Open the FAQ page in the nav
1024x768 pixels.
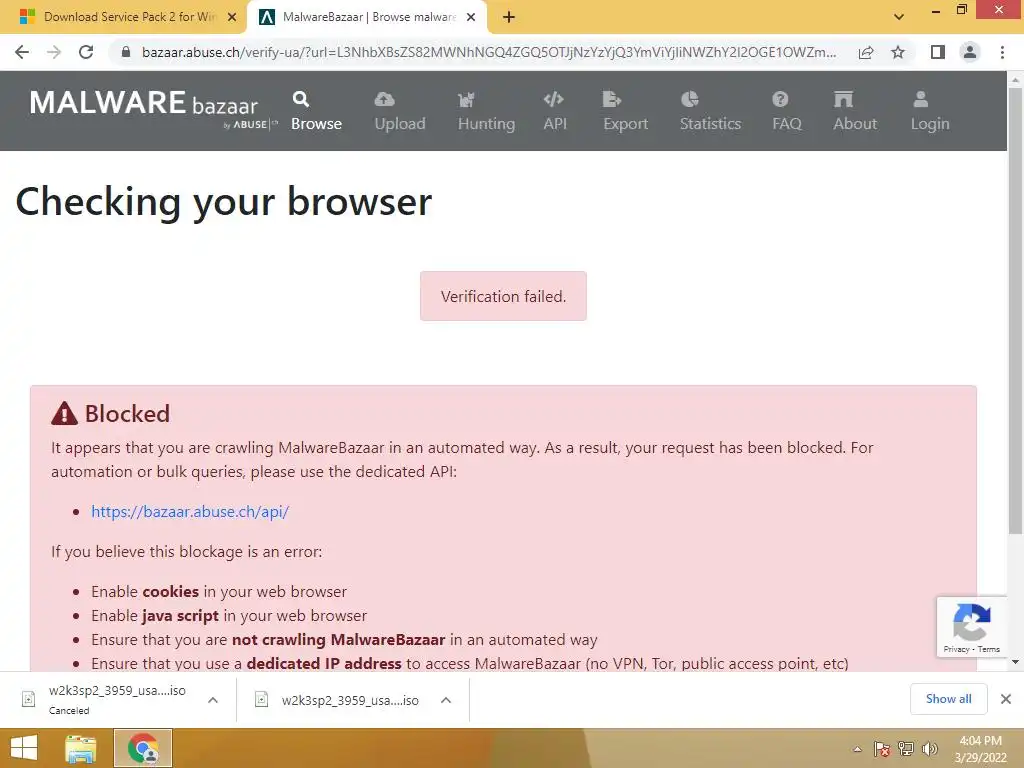tap(786, 112)
